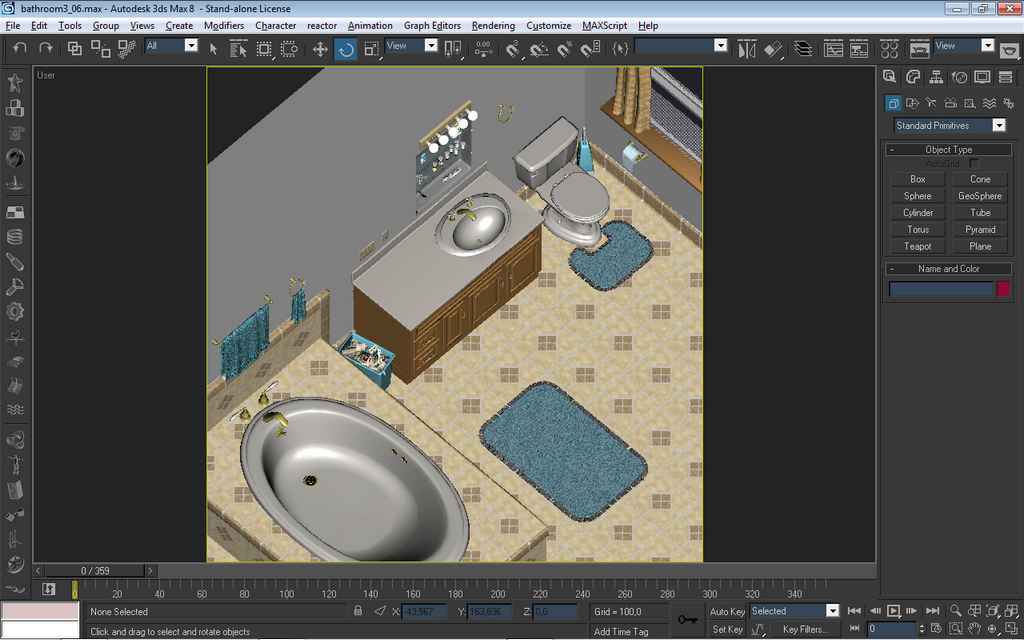The width and height of the screenshot is (1024, 640).
Task: Click the Select and Rotate tool
Action: 346,48
